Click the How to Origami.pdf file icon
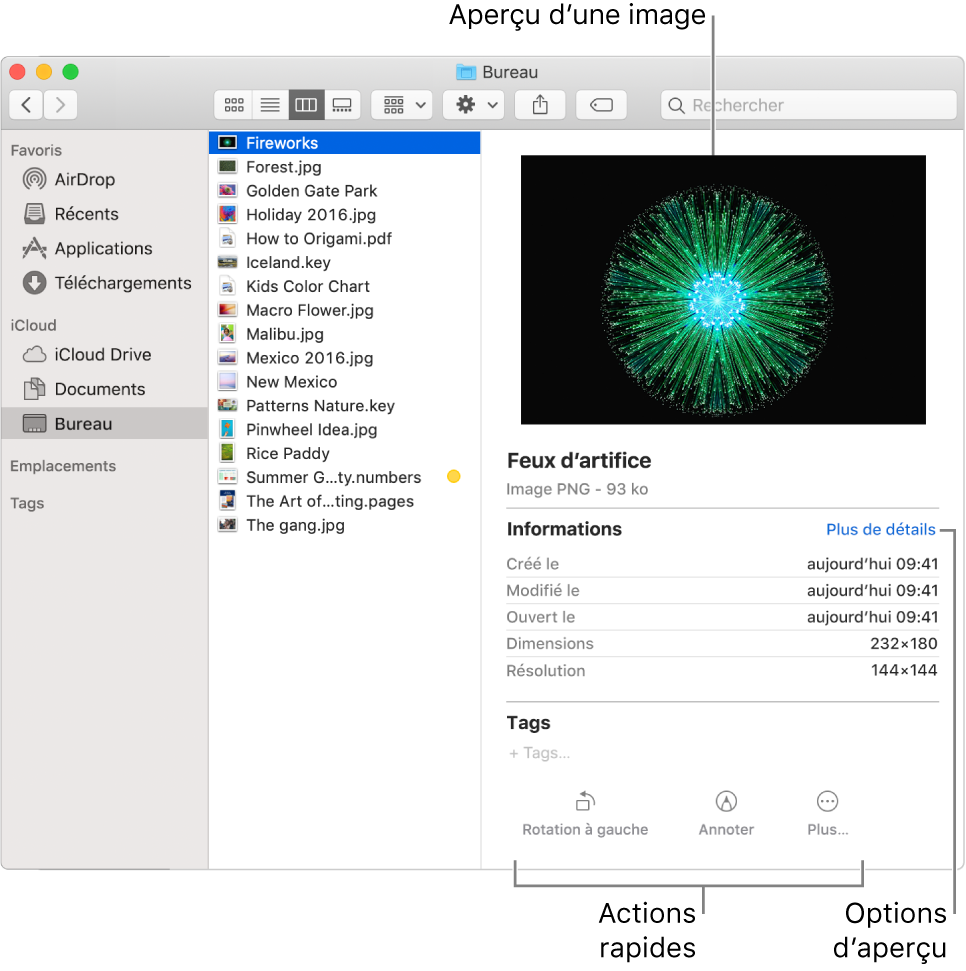The height and width of the screenshot is (971, 966). tap(228, 238)
